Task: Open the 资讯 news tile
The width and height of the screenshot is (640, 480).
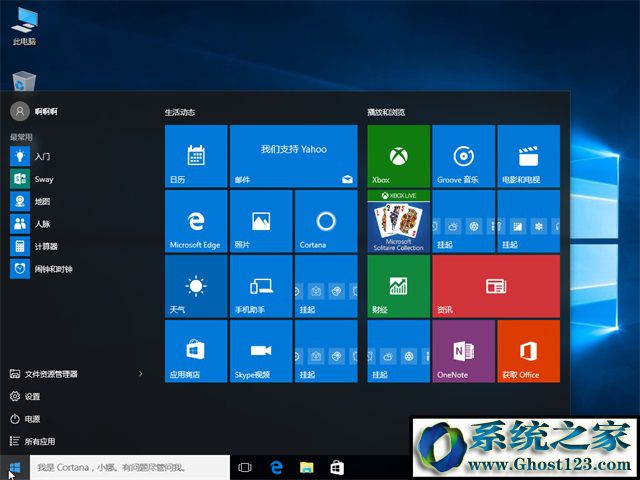Action: point(496,286)
